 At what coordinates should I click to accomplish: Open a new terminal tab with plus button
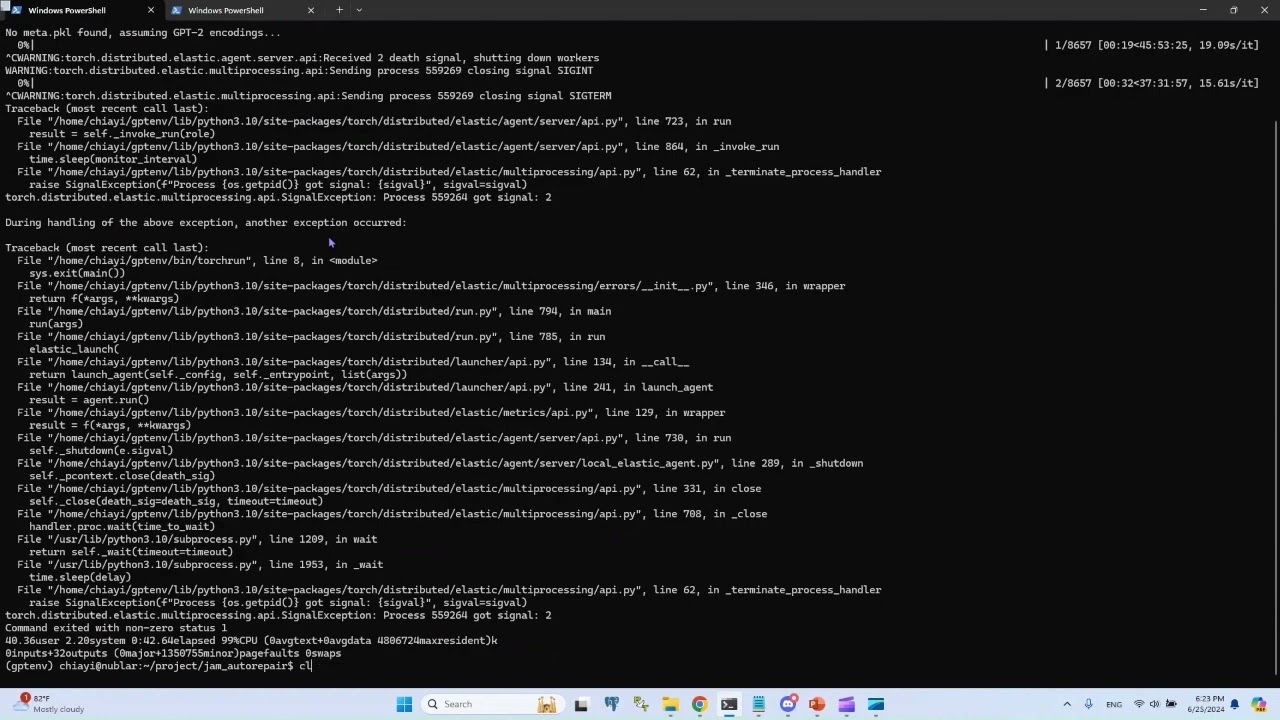coord(339,10)
